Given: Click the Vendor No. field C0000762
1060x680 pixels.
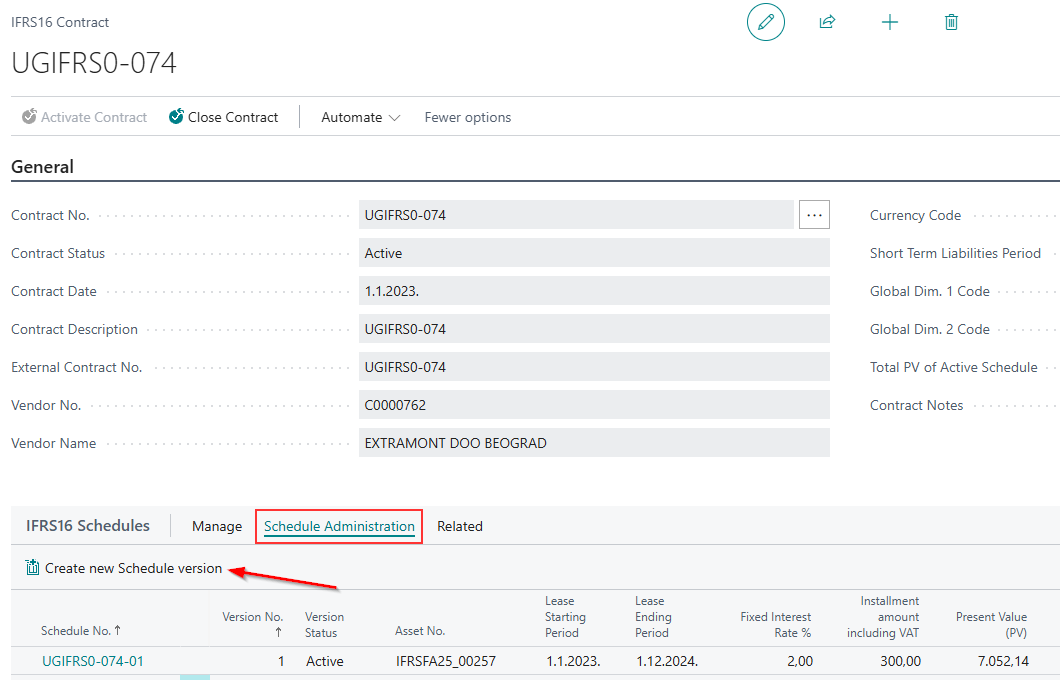Looking at the screenshot, I should tap(594, 405).
